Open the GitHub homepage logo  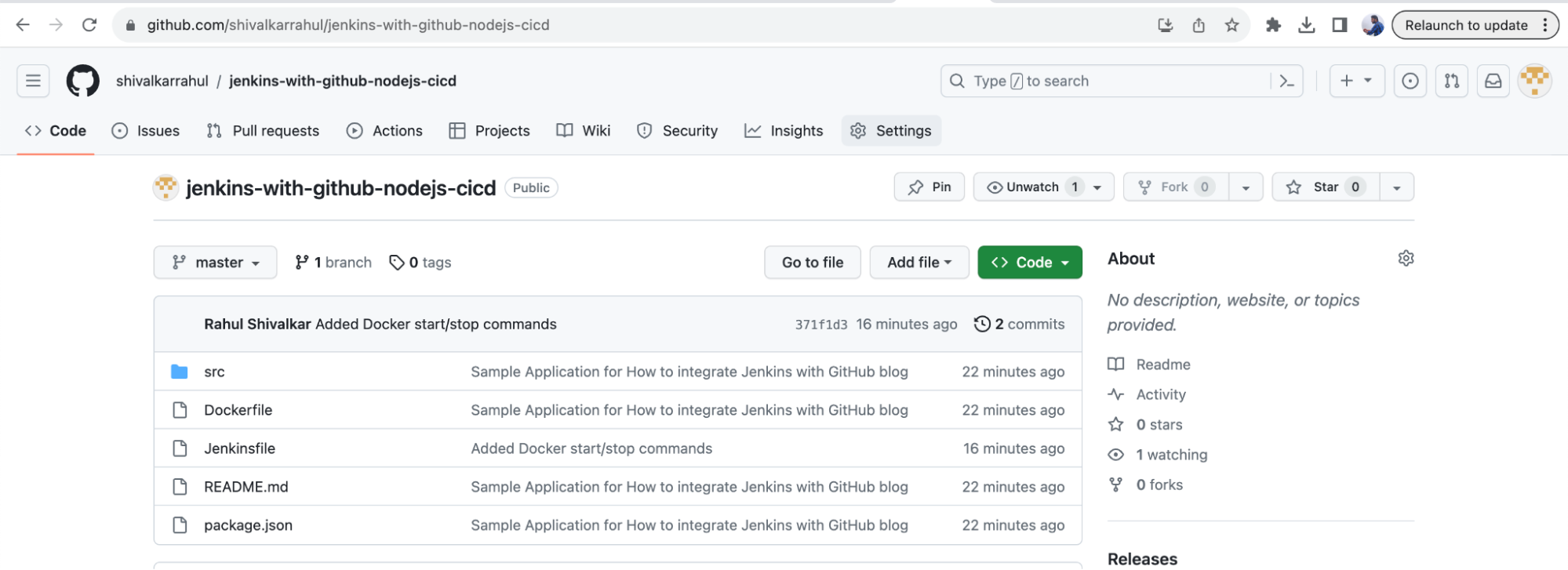tap(83, 81)
